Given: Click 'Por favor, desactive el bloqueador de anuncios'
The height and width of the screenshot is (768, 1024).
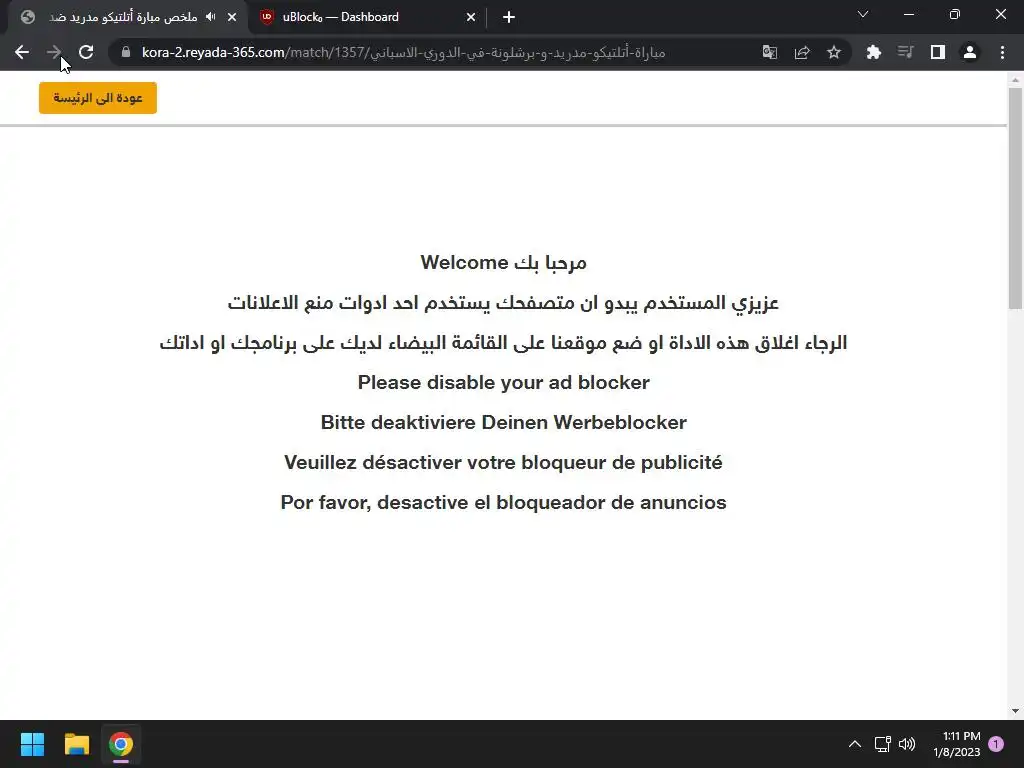Looking at the screenshot, I should click(504, 502).
